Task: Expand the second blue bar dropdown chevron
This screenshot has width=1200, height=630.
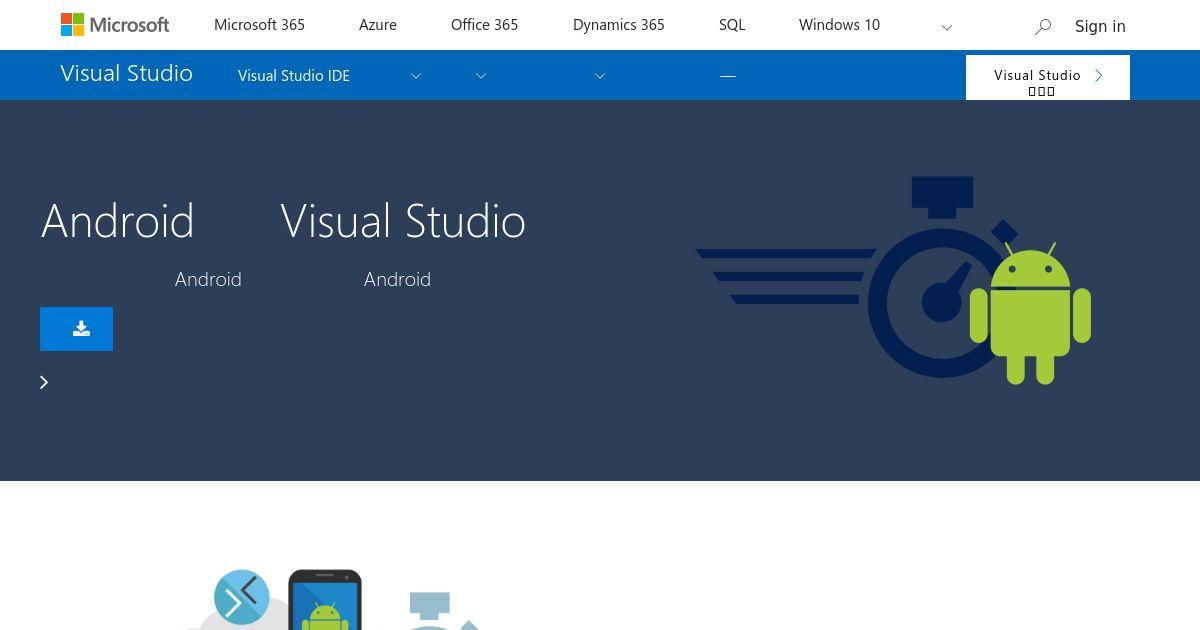Action: pyautogui.click(x=481, y=75)
